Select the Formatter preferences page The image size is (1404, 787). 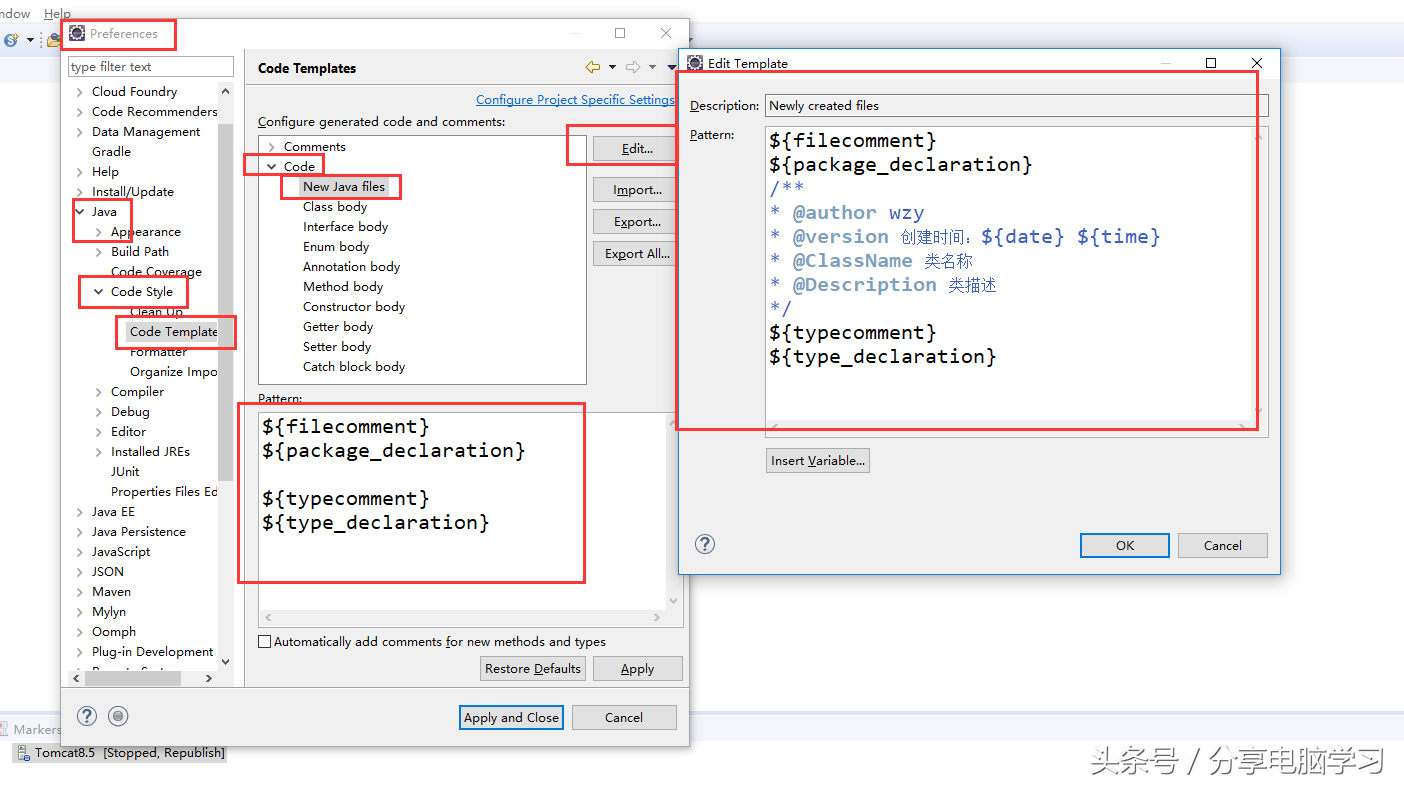(158, 352)
